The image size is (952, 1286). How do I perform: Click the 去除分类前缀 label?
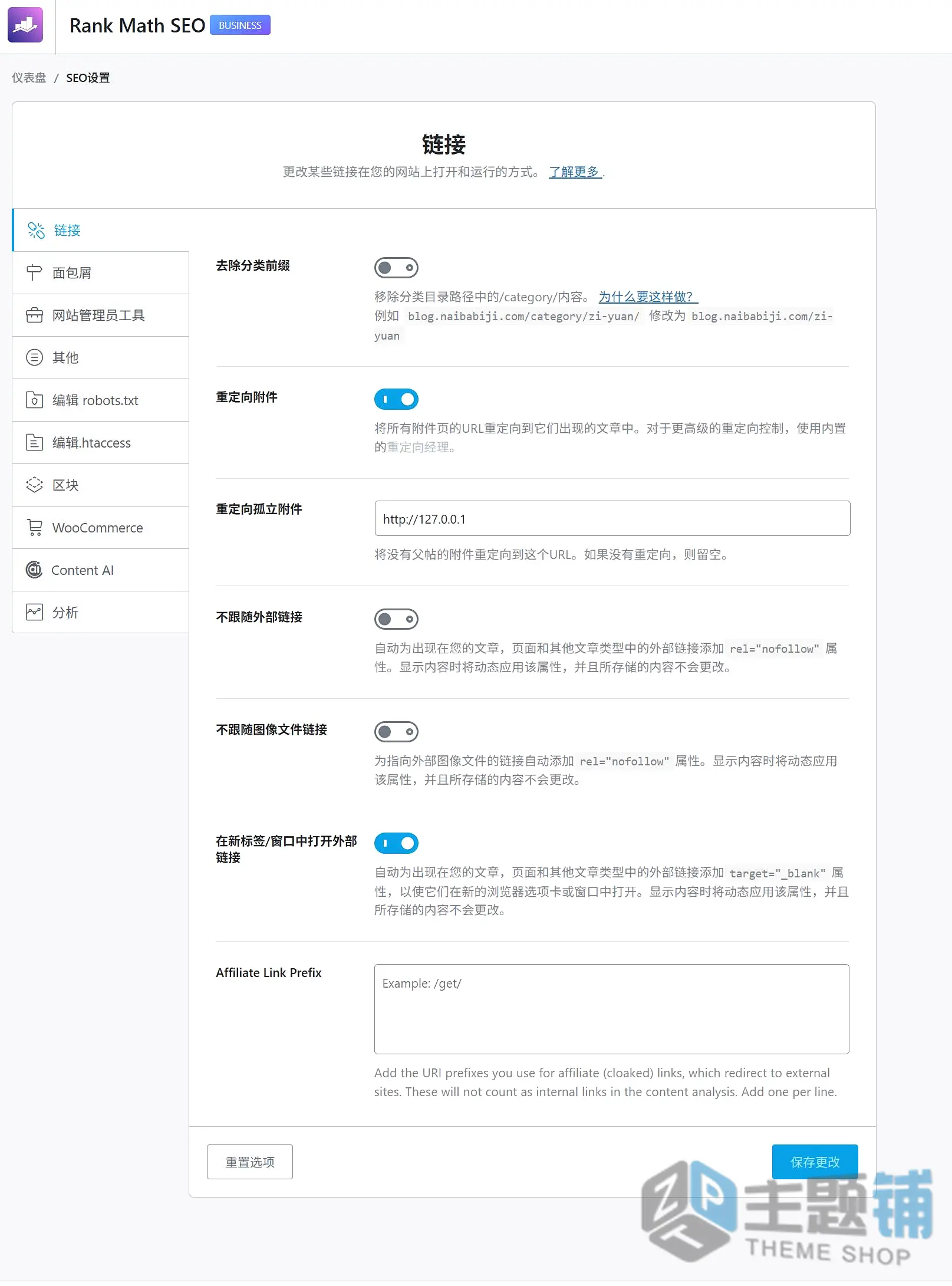tap(253, 266)
